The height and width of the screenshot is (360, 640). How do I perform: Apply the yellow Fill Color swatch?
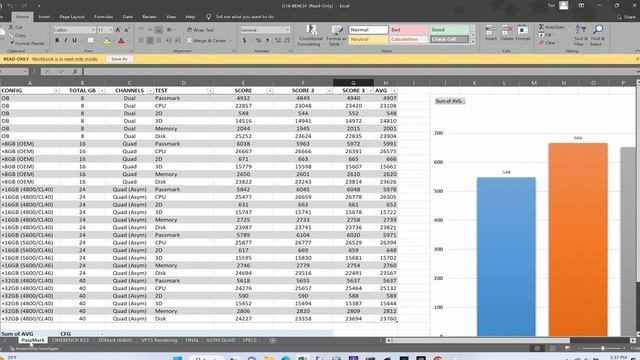click(x=107, y=41)
